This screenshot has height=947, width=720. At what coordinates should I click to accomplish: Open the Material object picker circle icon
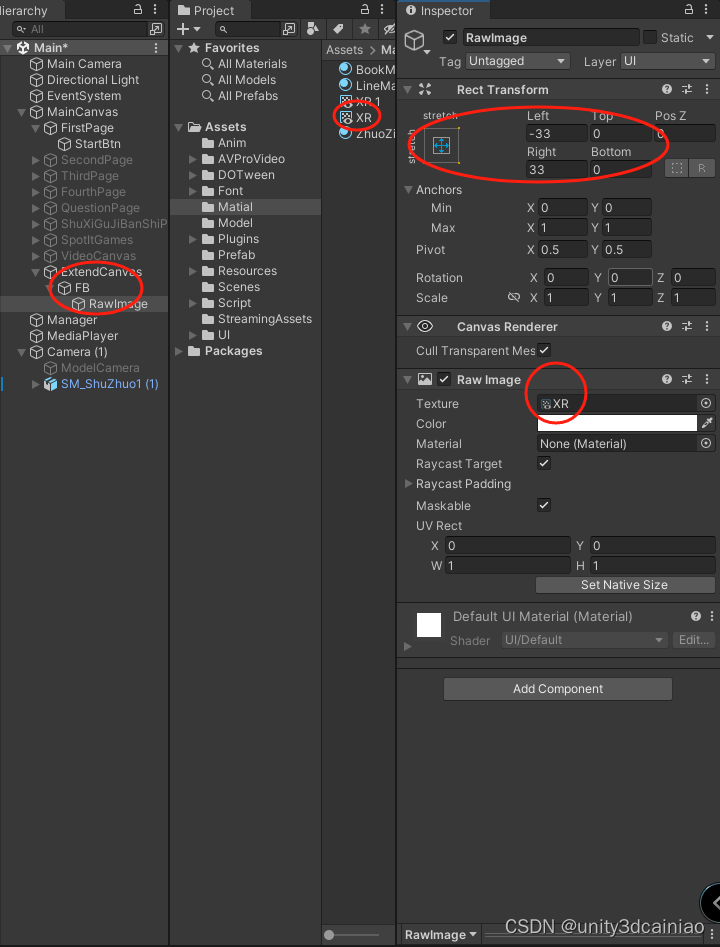[x=706, y=443]
